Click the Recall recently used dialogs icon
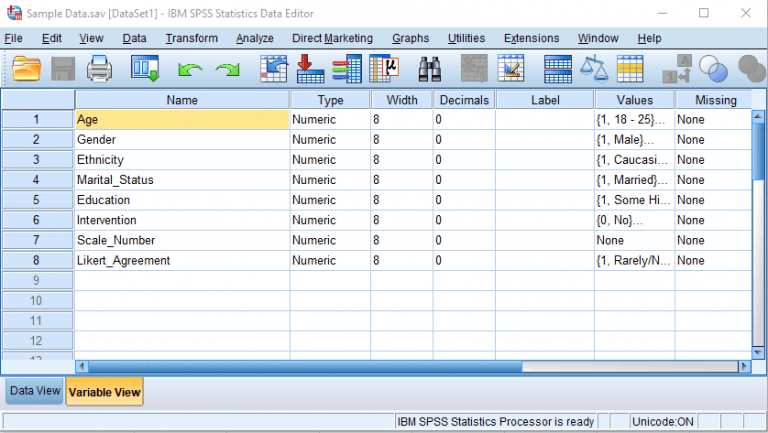The height and width of the screenshot is (433, 768). tap(145, 68)
